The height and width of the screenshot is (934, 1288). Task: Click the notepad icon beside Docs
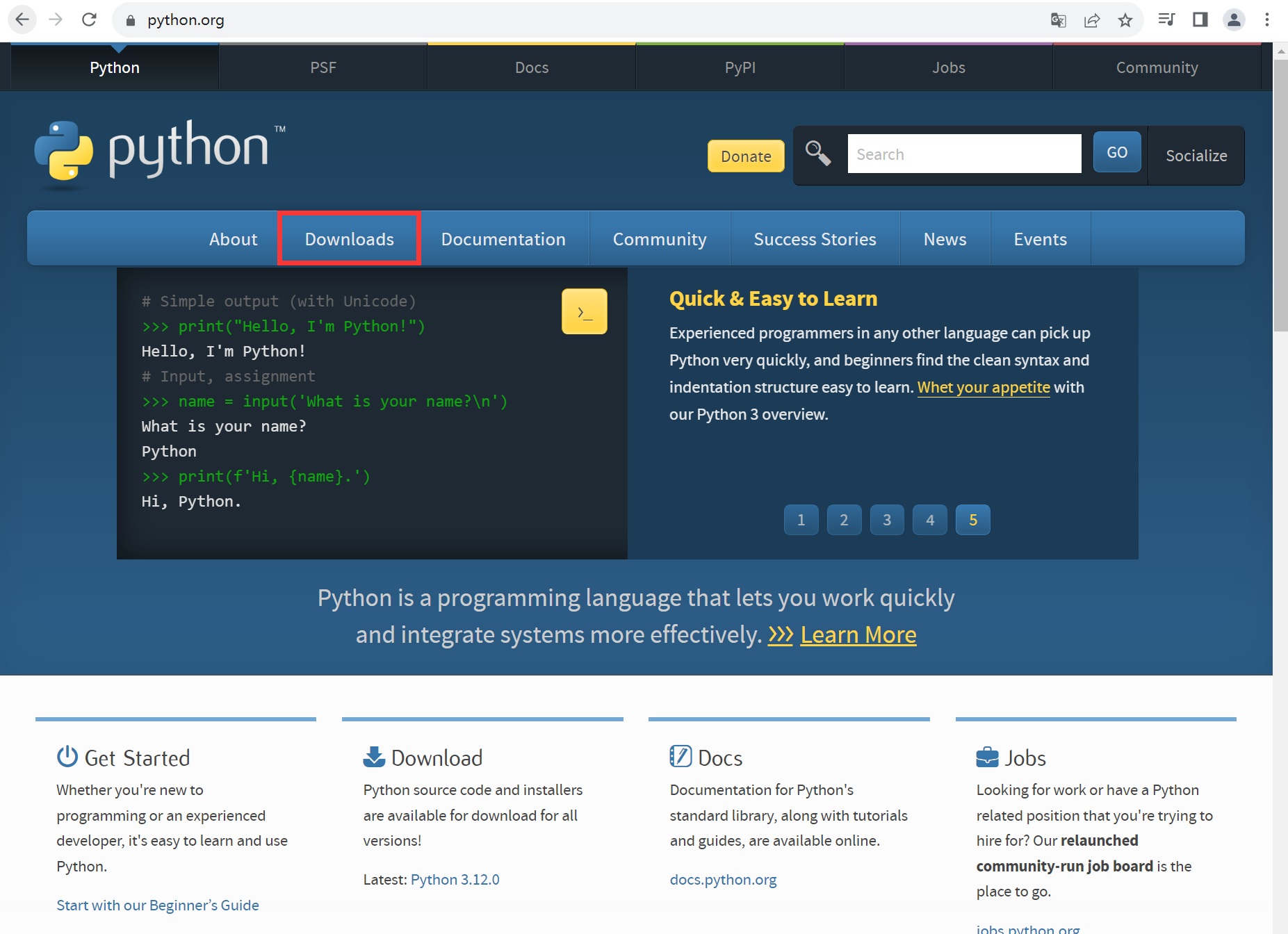point(680,756)
